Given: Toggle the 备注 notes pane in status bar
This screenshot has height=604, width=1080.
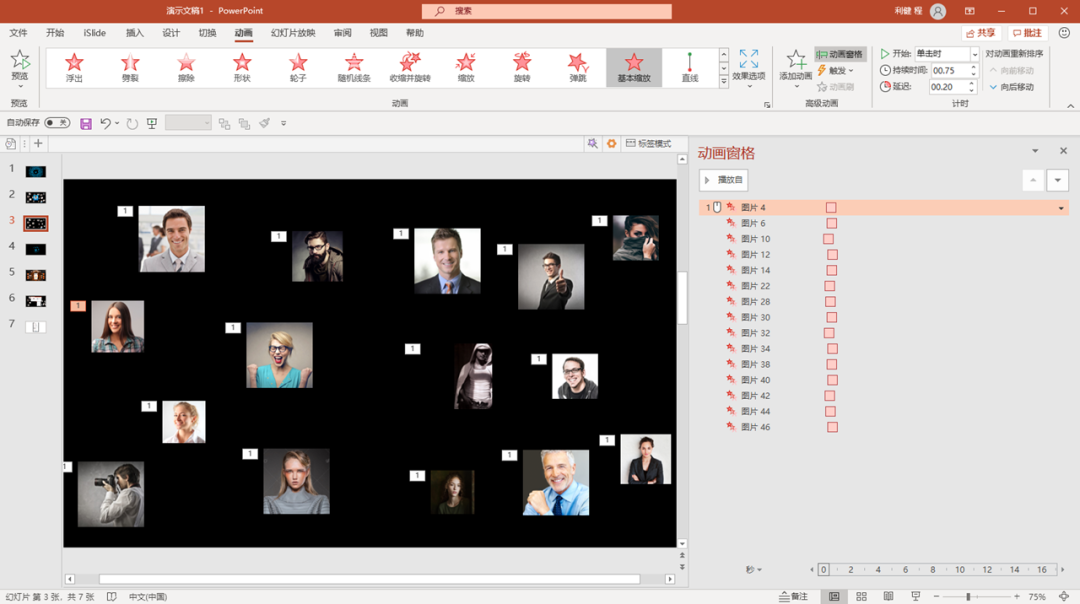Looking at the screenshot, I should (x=794, y=596).
